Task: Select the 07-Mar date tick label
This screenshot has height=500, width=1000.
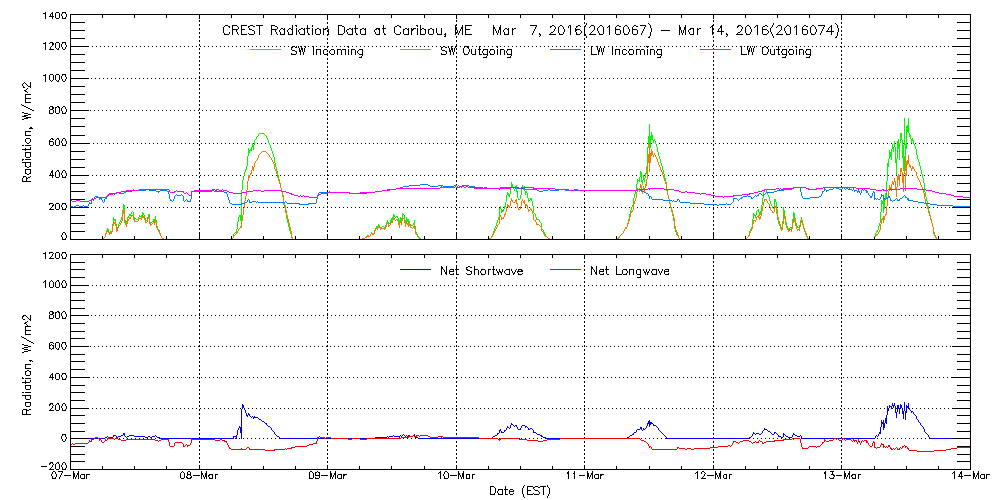Action: coord(71,476)
